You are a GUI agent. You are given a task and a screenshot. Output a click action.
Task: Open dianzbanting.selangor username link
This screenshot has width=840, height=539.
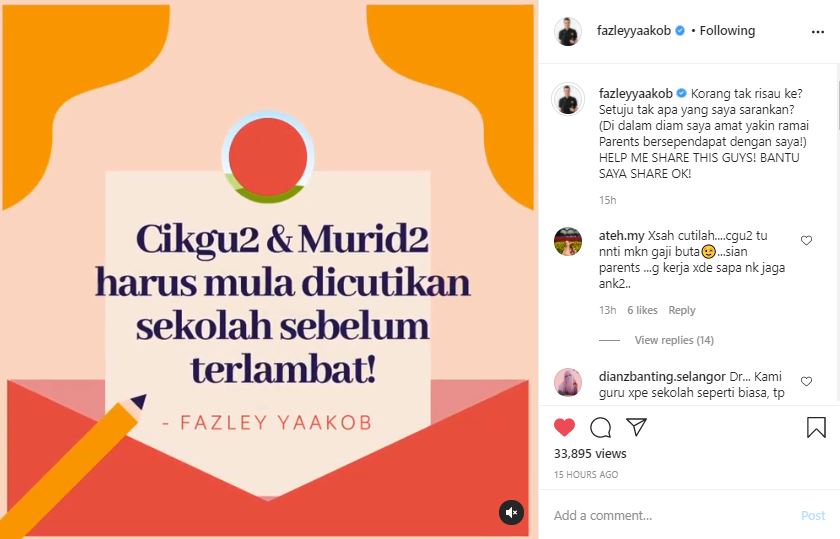click(662, 377)
